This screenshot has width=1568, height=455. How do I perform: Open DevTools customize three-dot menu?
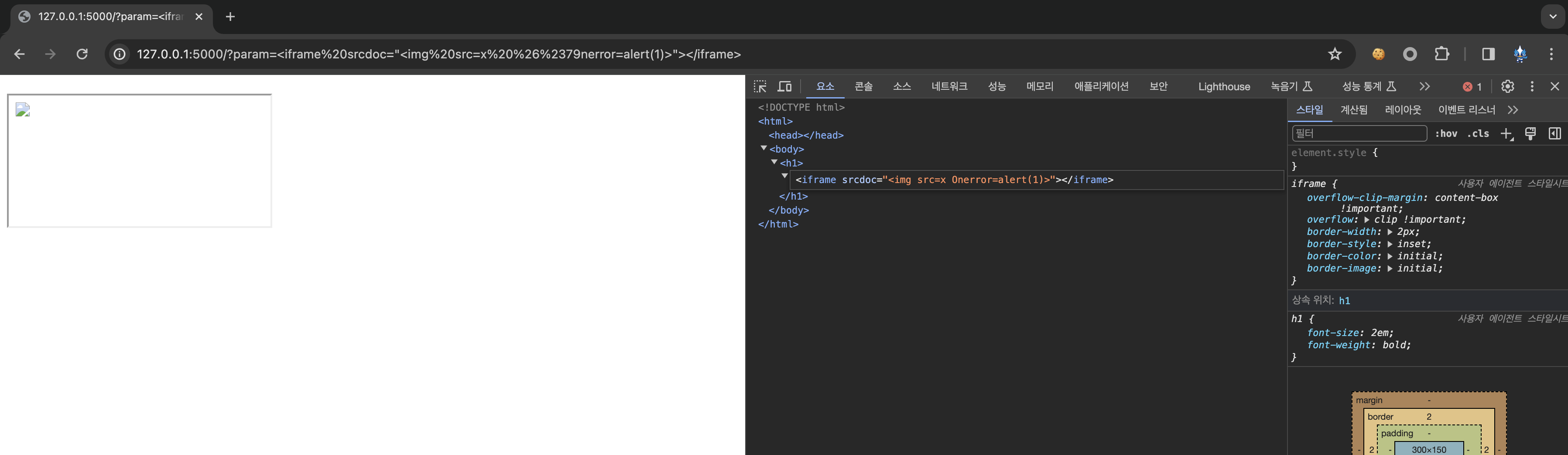[x=1532, y=86]
